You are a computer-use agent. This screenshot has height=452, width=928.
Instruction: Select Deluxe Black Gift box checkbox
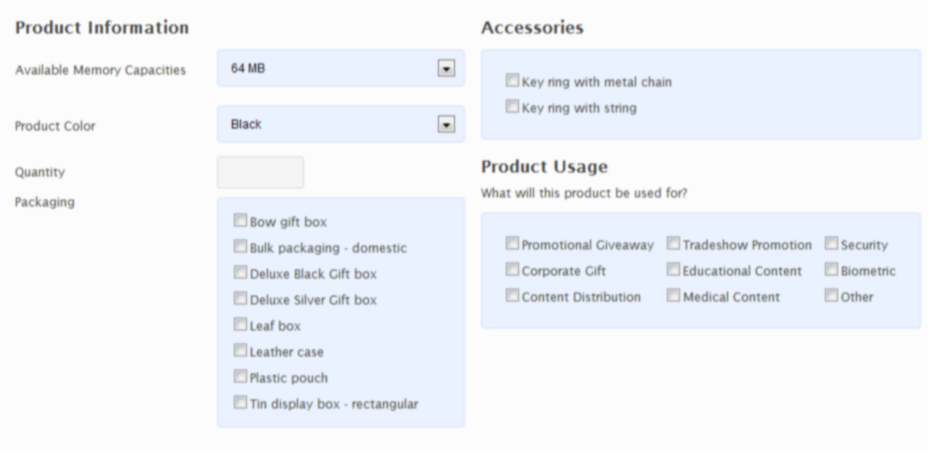(x=240, y=273)
